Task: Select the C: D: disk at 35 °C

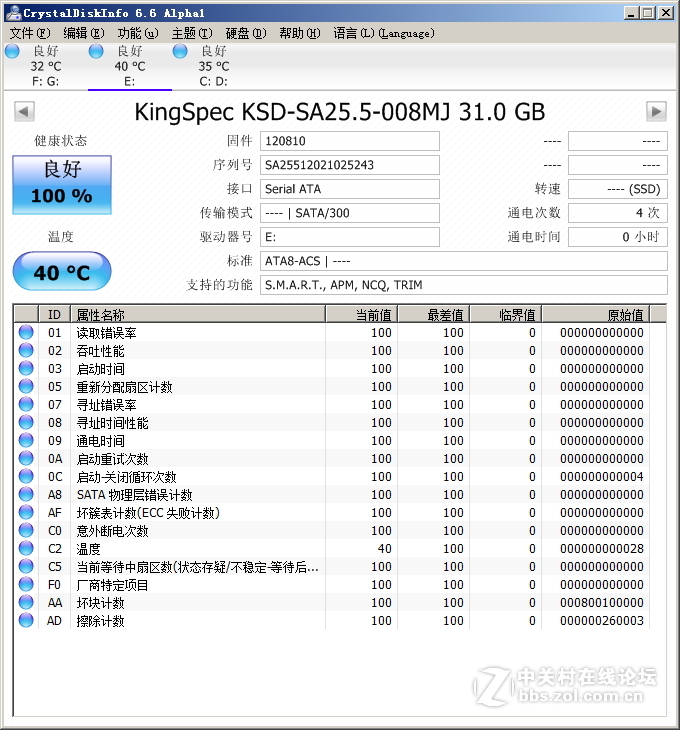Action: click(214, 66)
